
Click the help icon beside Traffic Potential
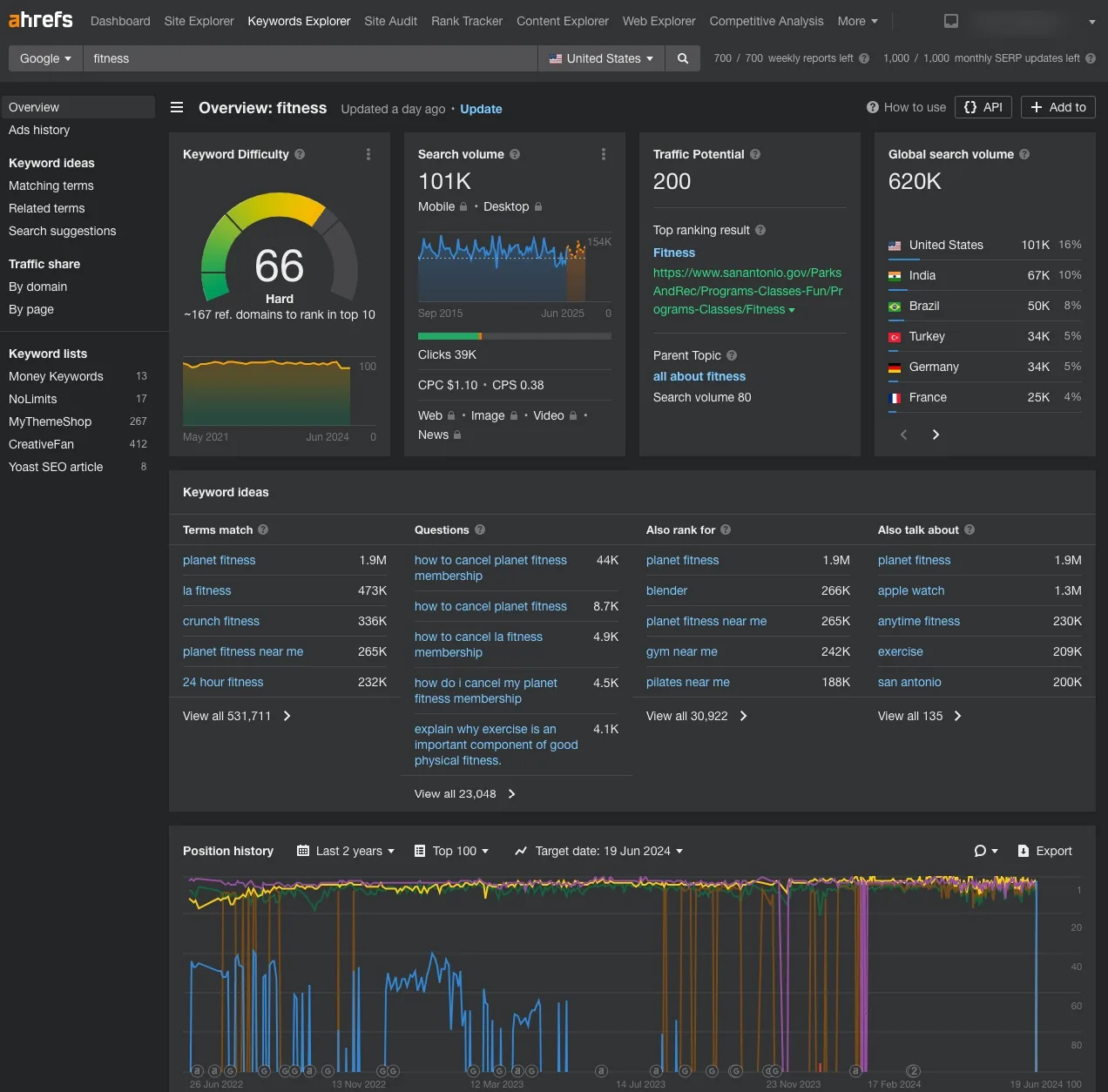pos(754,154)
